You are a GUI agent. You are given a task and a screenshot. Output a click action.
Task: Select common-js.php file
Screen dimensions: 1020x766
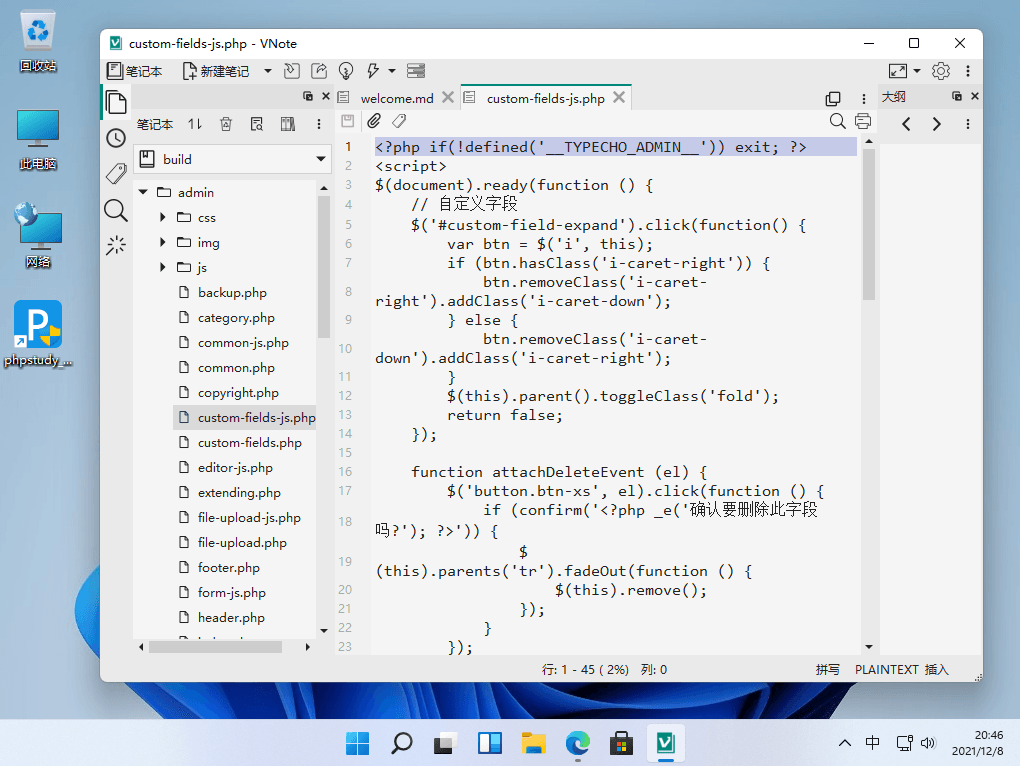click(x=243, y=343)
